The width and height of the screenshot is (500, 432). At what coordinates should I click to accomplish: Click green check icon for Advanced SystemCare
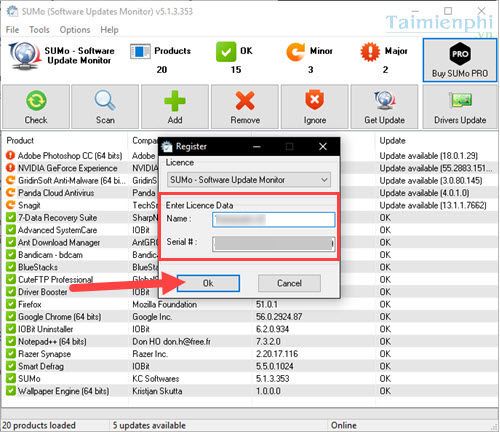11,230
